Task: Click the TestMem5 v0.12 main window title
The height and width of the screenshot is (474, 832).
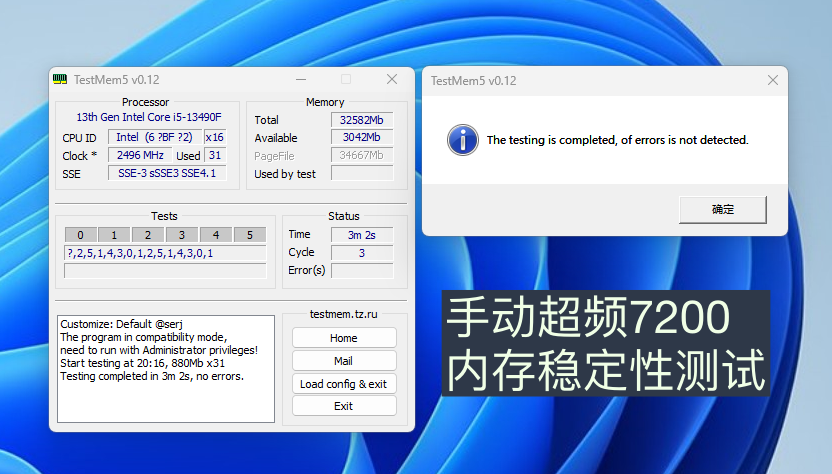Action: (x=116, y=80)
